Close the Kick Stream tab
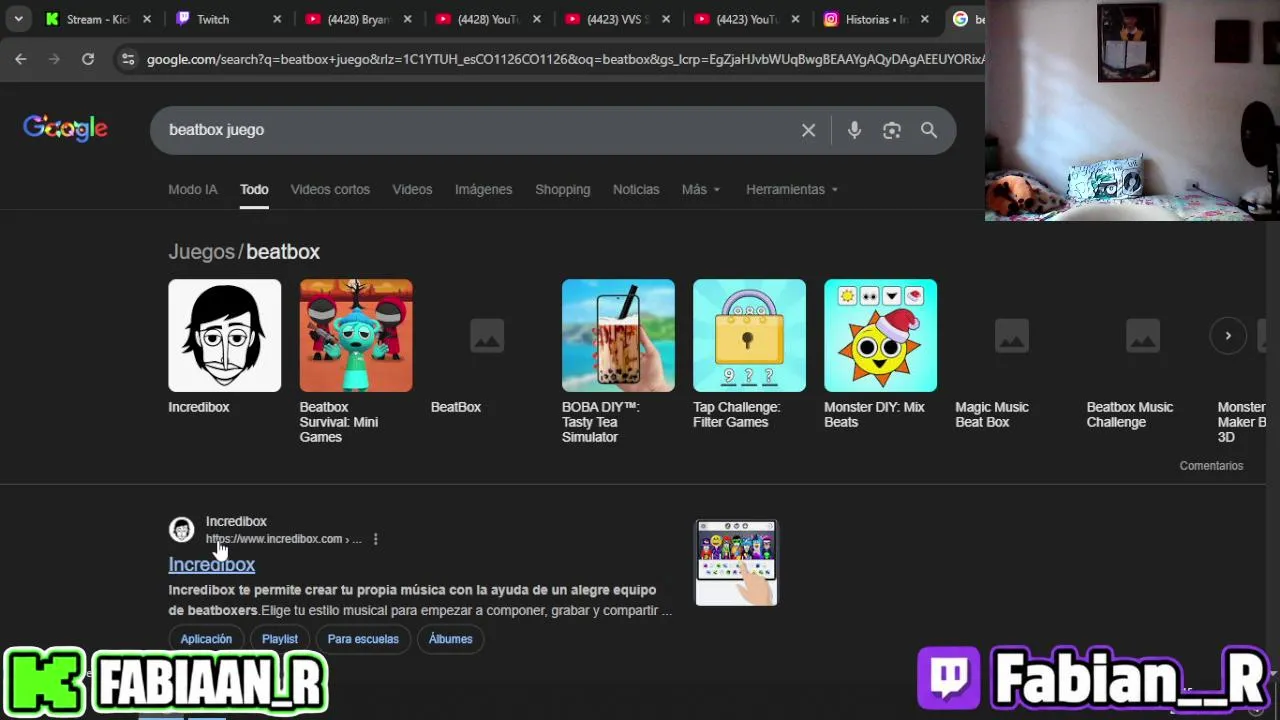 point(147,19)
